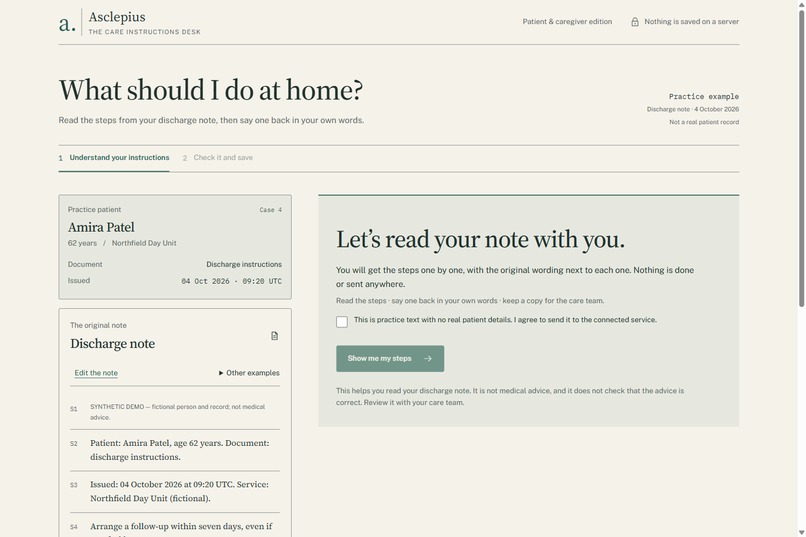Click the arrow icon on 'Show me my steps'
The width and height of the screenshot is (806, 537).
[428, 359]
